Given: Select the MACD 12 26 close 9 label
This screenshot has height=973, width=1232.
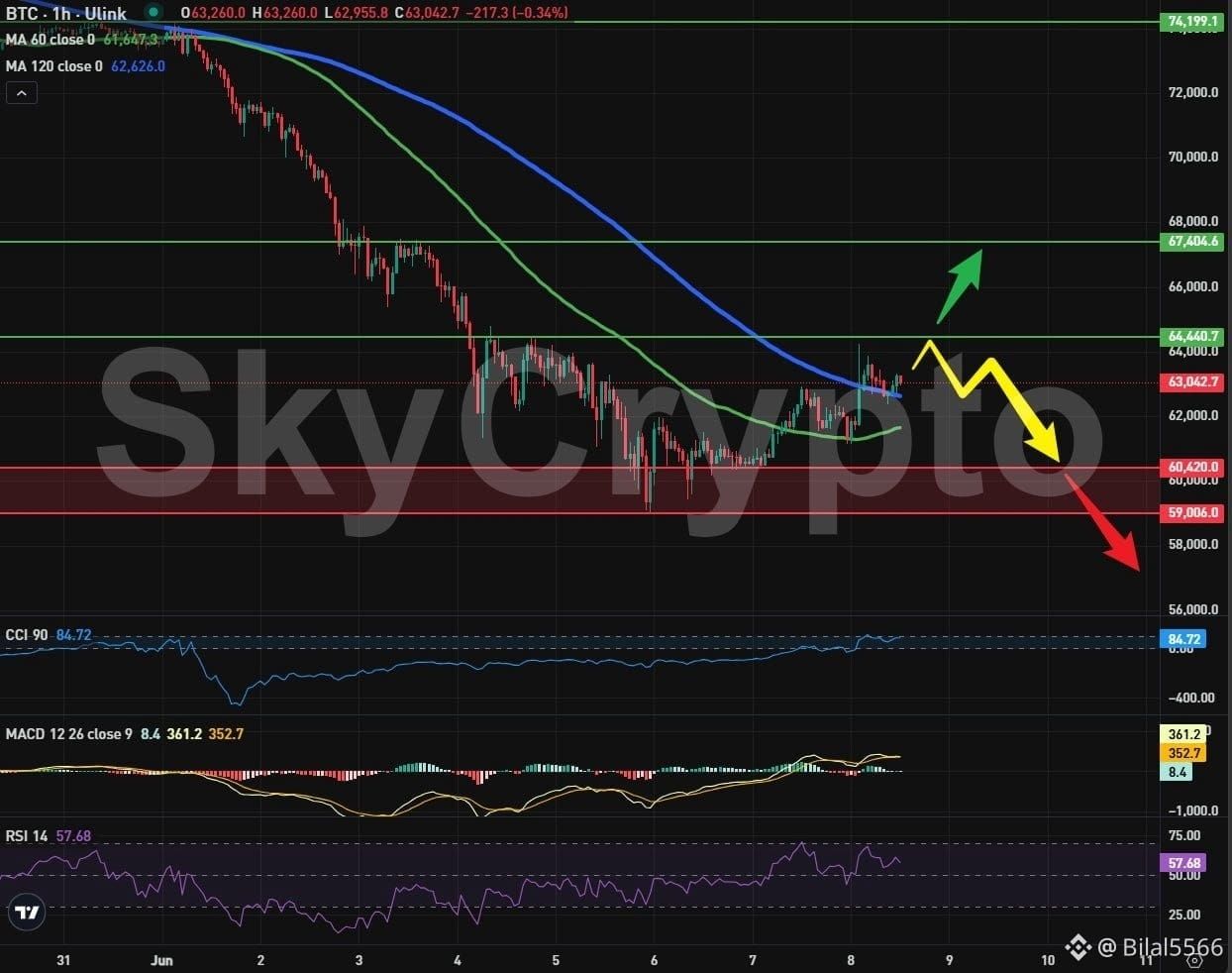Looking at the screenshot, I should coord(69,734).
